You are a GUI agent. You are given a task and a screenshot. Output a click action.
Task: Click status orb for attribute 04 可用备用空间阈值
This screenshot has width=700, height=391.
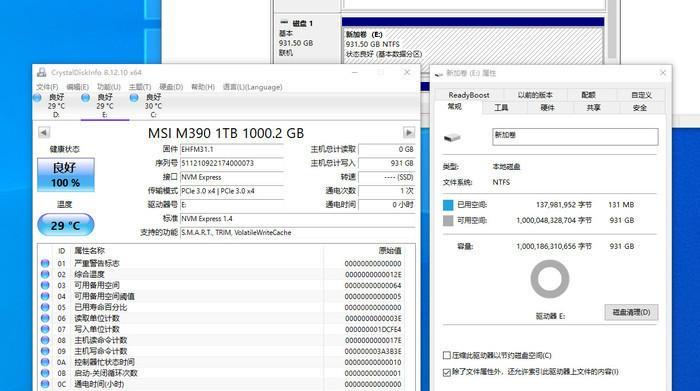coord(45,296)
